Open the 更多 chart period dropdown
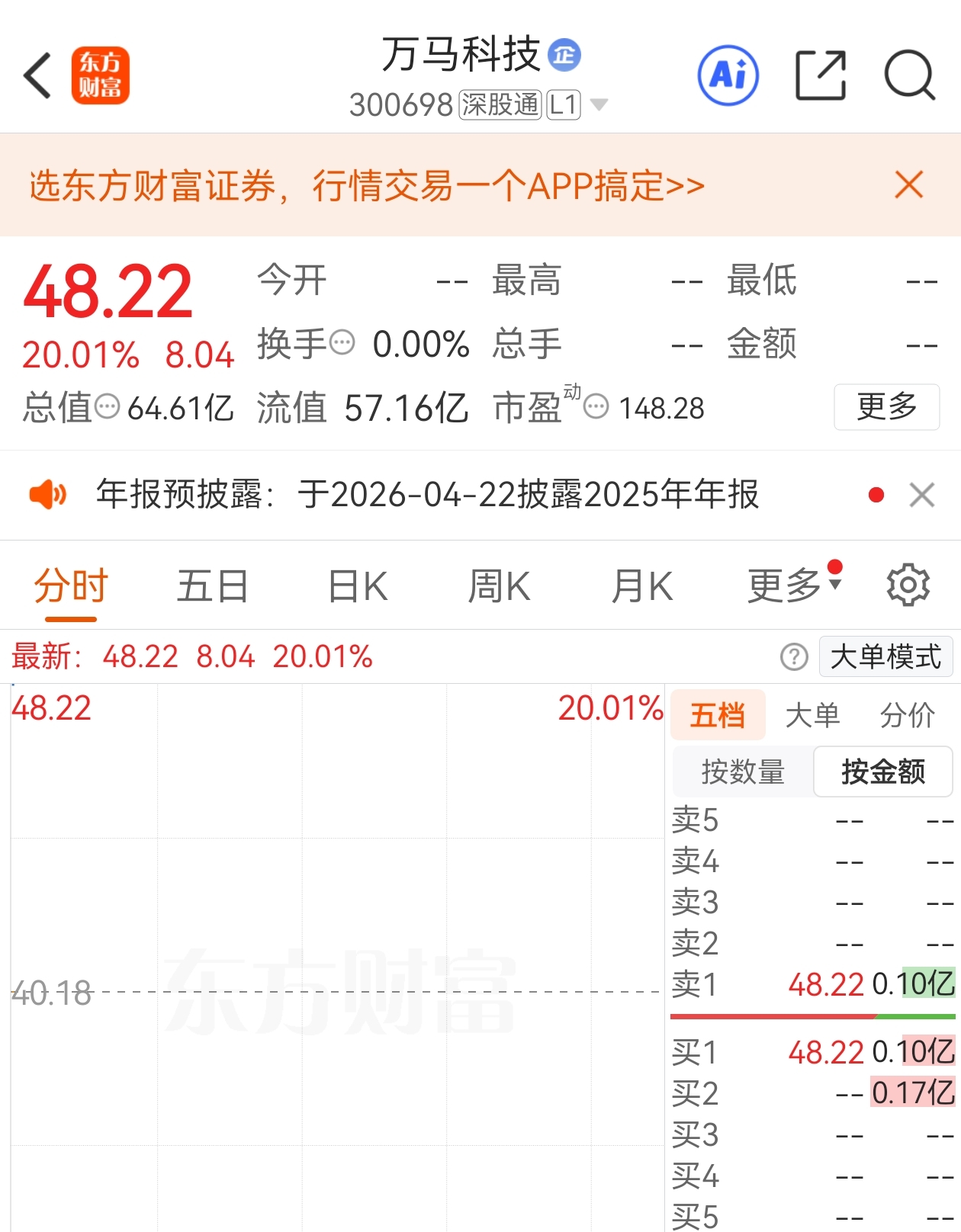The width and height of the screenshot is (961, 1232). coord(794,586)
